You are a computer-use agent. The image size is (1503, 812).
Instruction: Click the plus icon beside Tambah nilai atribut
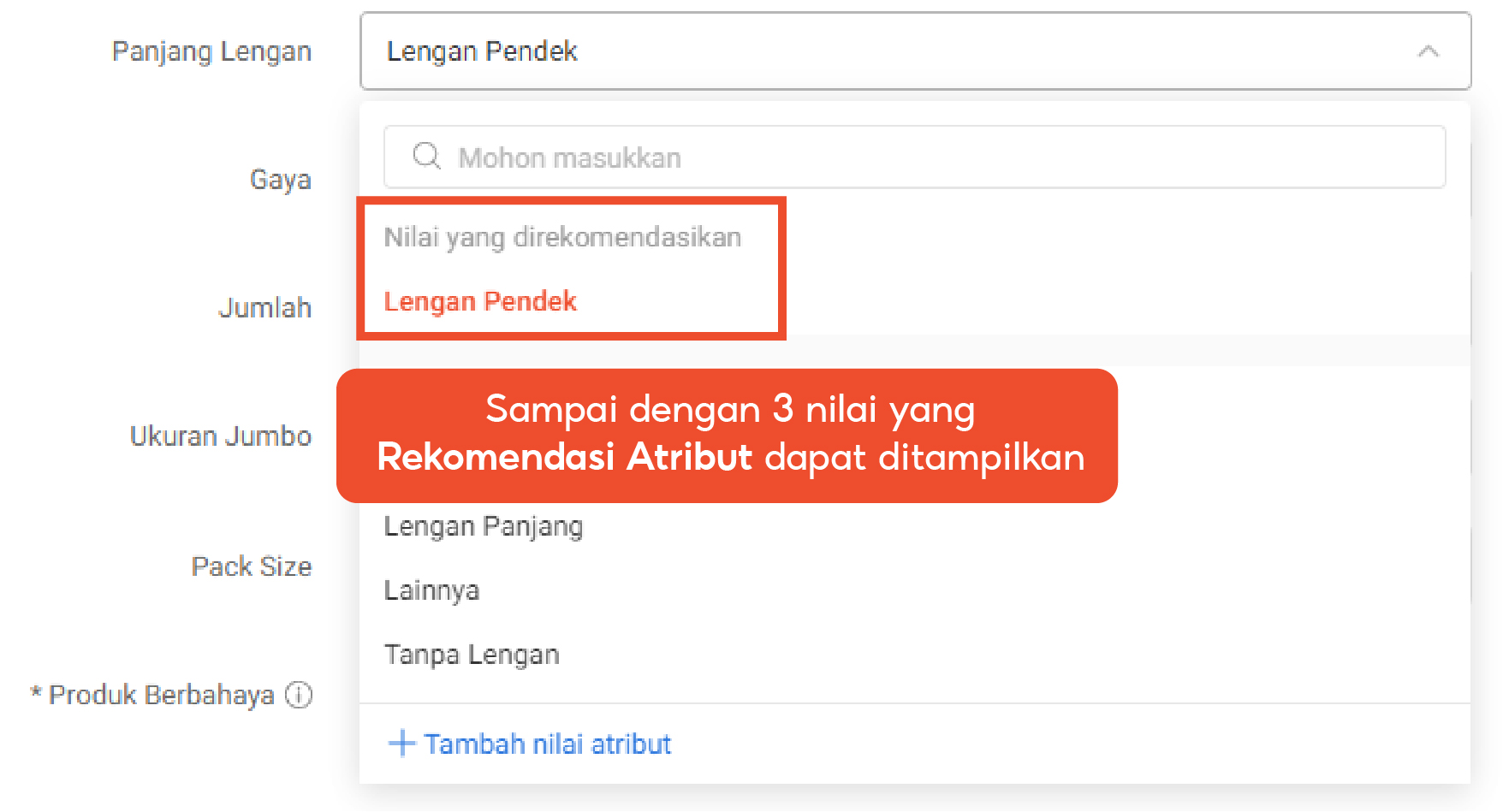click(401, 743)
